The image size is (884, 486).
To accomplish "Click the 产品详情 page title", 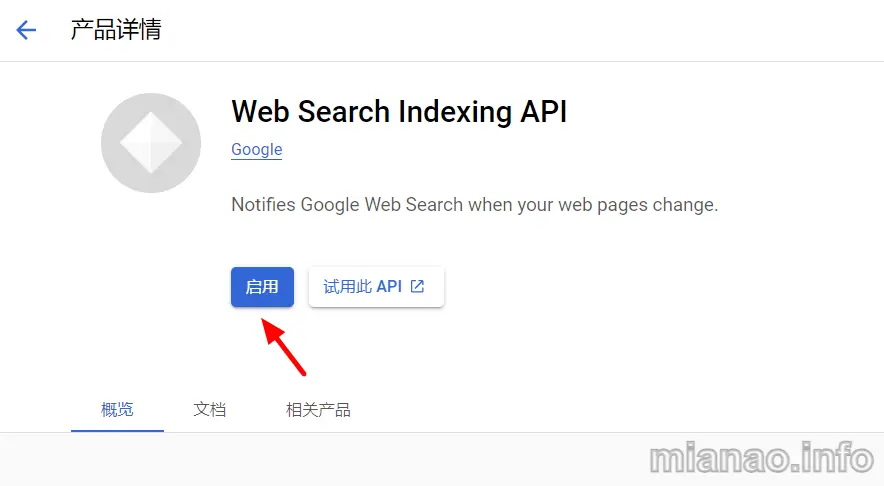I will (x=116, y=30).
